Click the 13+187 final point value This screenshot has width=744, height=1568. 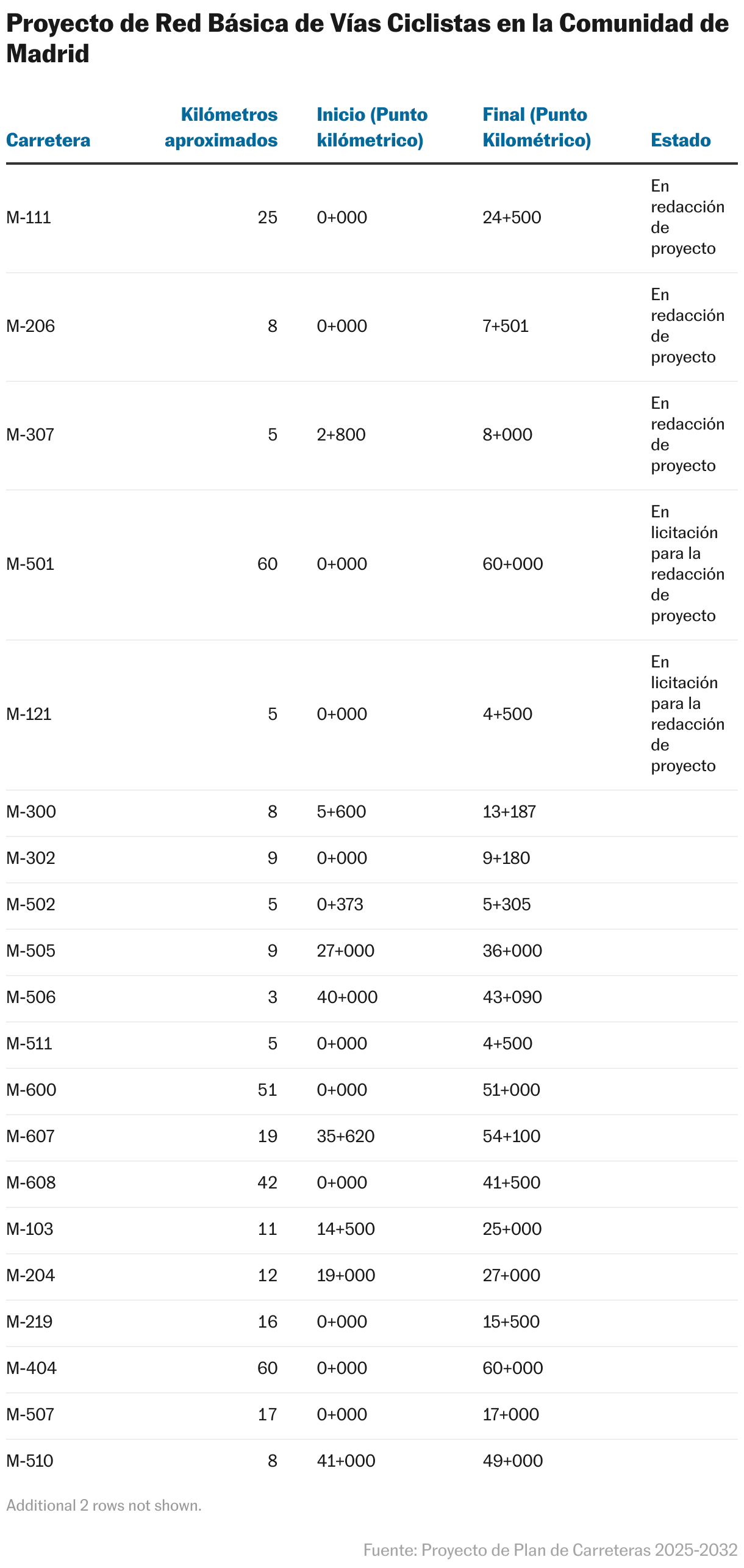pos(509,812)
